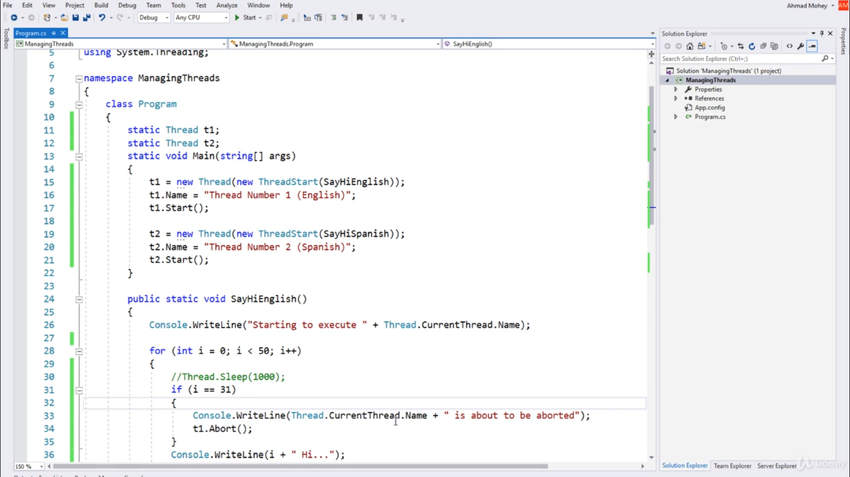Viewport: 850px width, 477px height.
Task: Click the split editor icon above vertical scrollbar
Action: coord(651,54)
